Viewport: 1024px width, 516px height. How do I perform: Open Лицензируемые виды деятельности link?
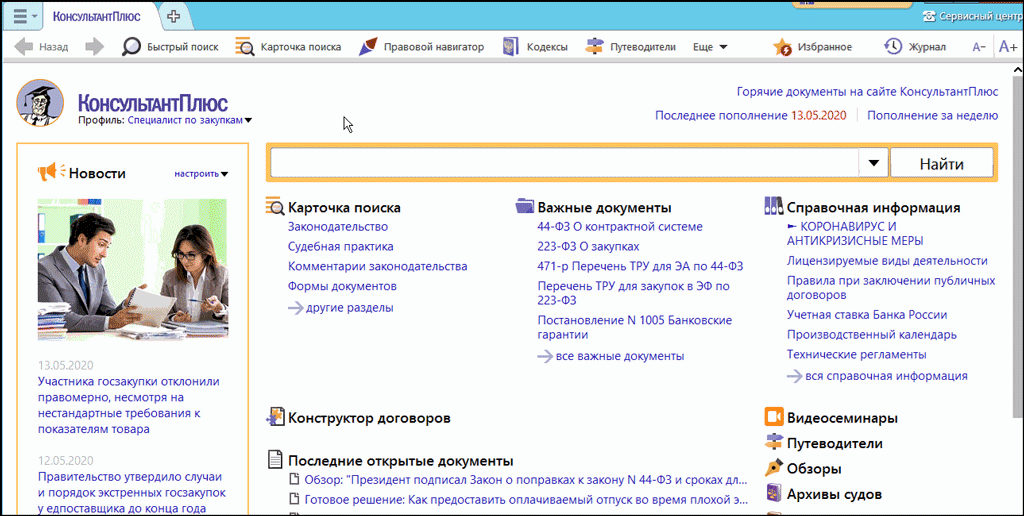tap(887, 261)
